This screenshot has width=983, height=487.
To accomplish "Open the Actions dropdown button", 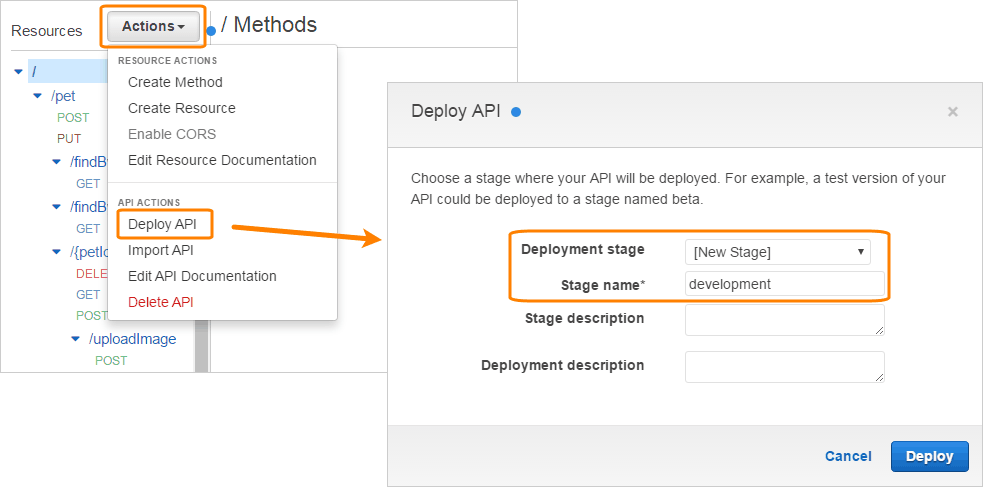I will click(x=153, y=27).
